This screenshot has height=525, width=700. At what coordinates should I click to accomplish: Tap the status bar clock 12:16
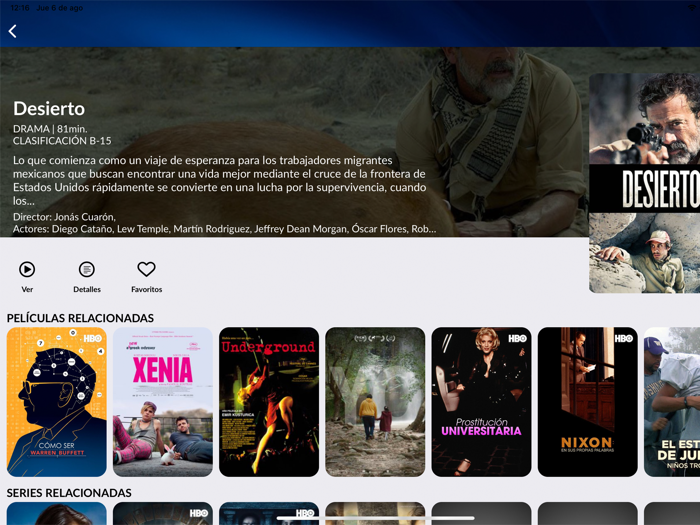click(20, 8)
